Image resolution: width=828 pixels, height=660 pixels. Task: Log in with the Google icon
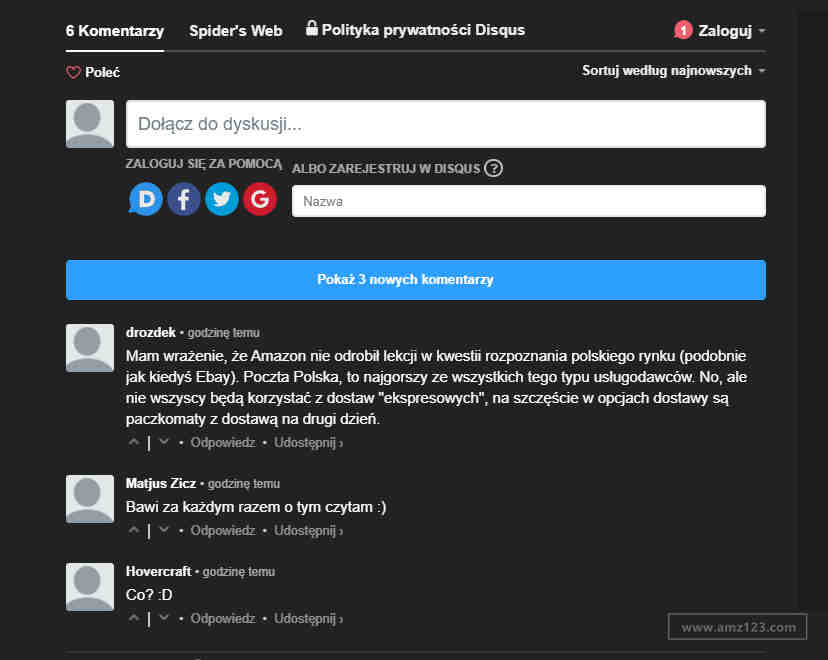click(260, 199)
